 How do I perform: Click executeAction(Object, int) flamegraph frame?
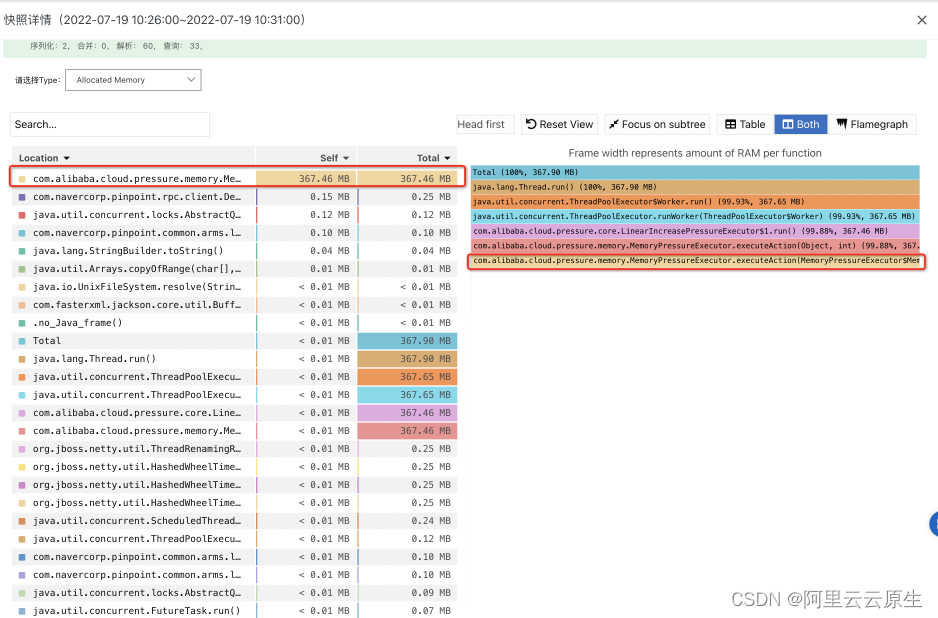pyautogui.click(x=695, y=246)
